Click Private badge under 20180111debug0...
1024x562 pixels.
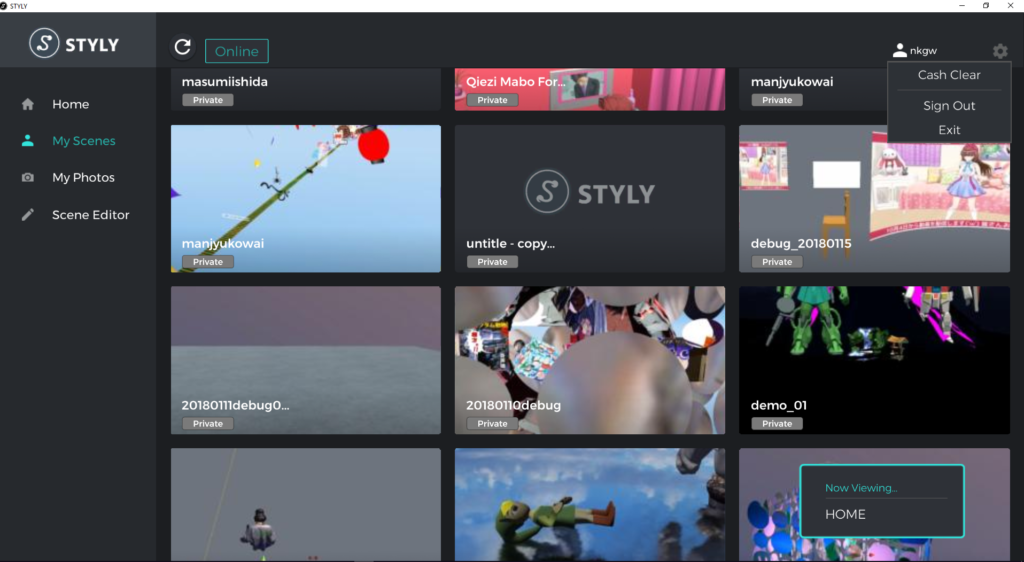[x=208, y=424]
